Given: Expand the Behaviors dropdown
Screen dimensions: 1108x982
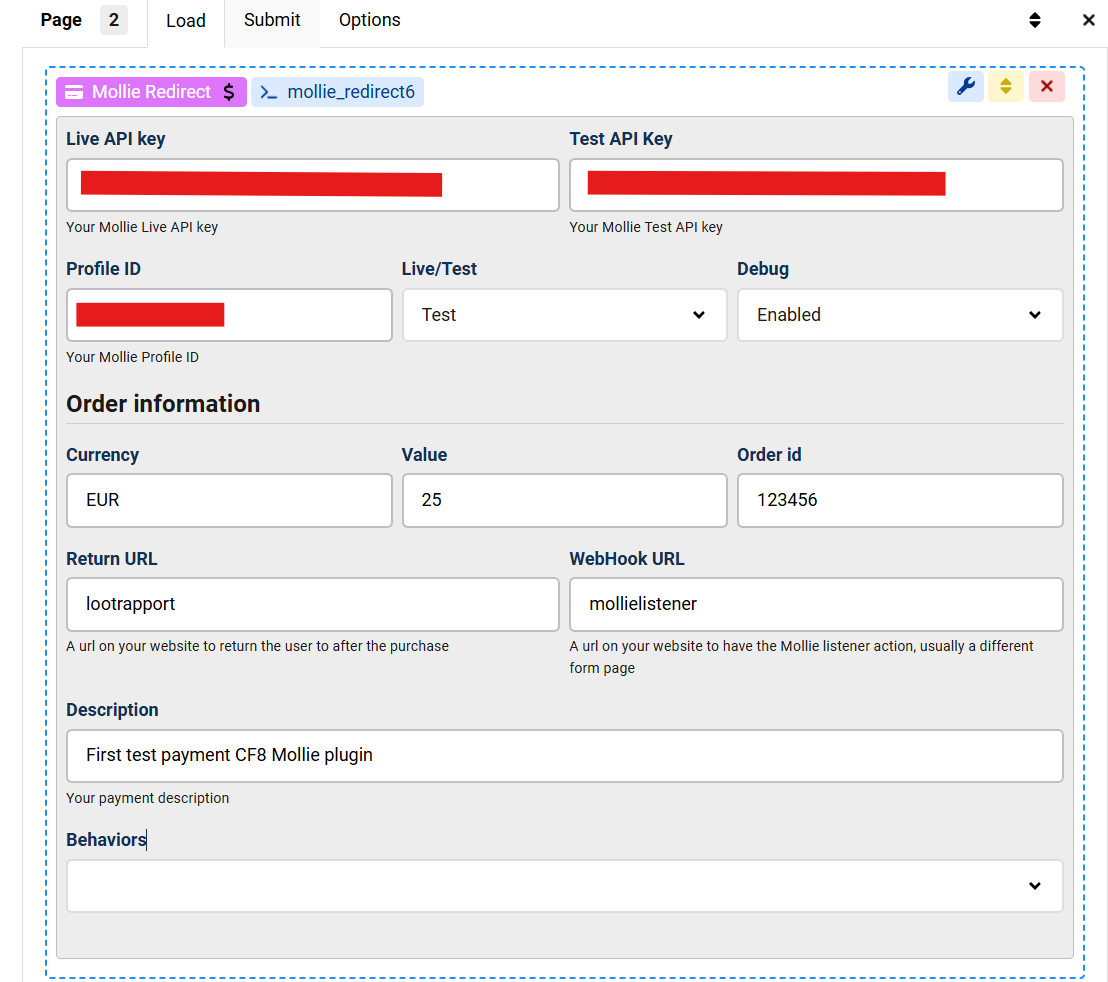Looking at the screenshot, I should [564, 886].
